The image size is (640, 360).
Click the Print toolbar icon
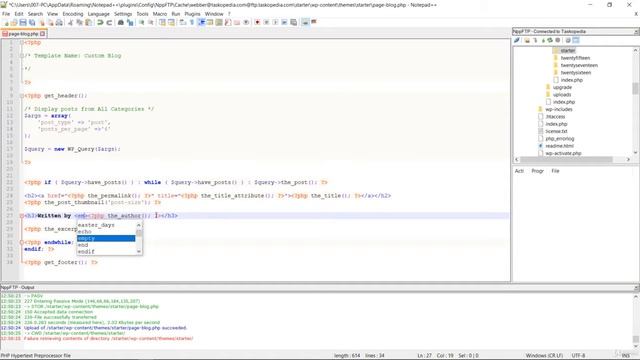click(59, 22)
